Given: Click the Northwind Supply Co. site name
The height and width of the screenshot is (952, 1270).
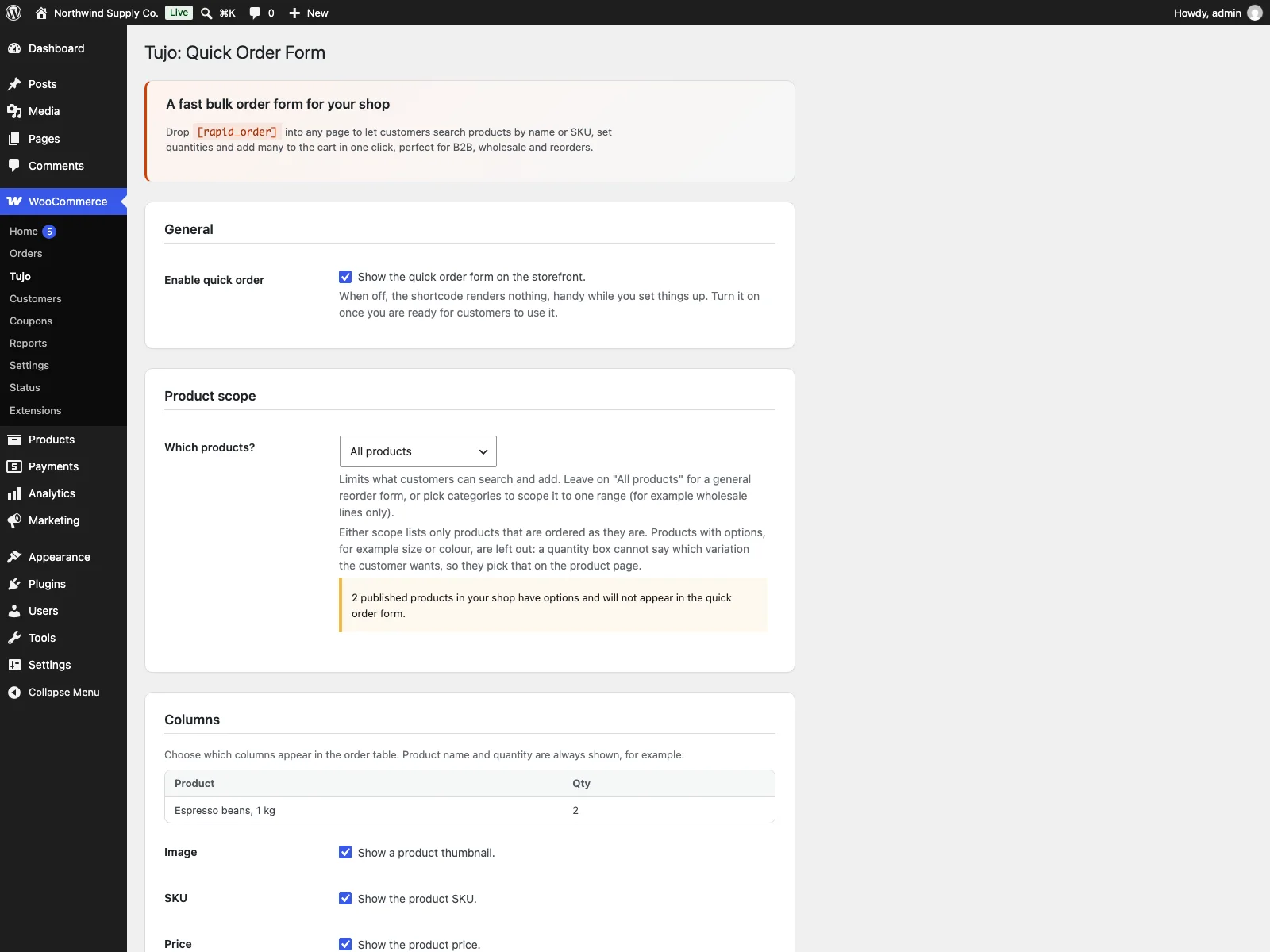Looking at the screenshot, I should (106, 13).
